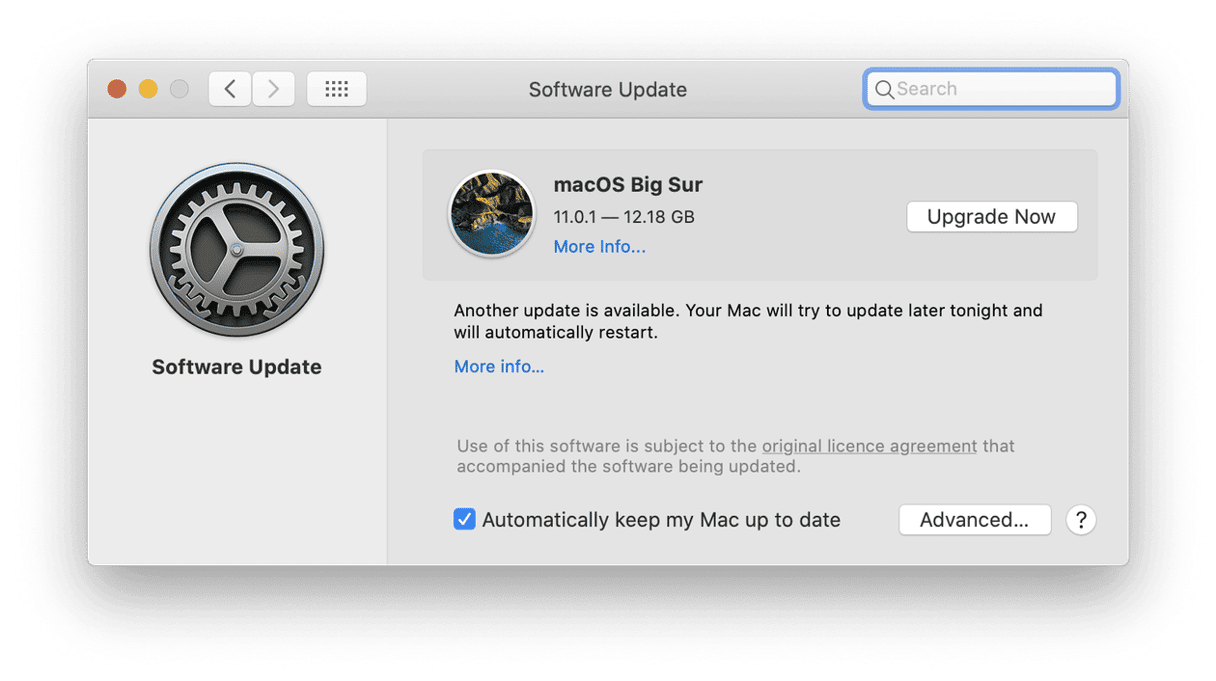
Task: Open Advanced update options
Action: [974, 519]
